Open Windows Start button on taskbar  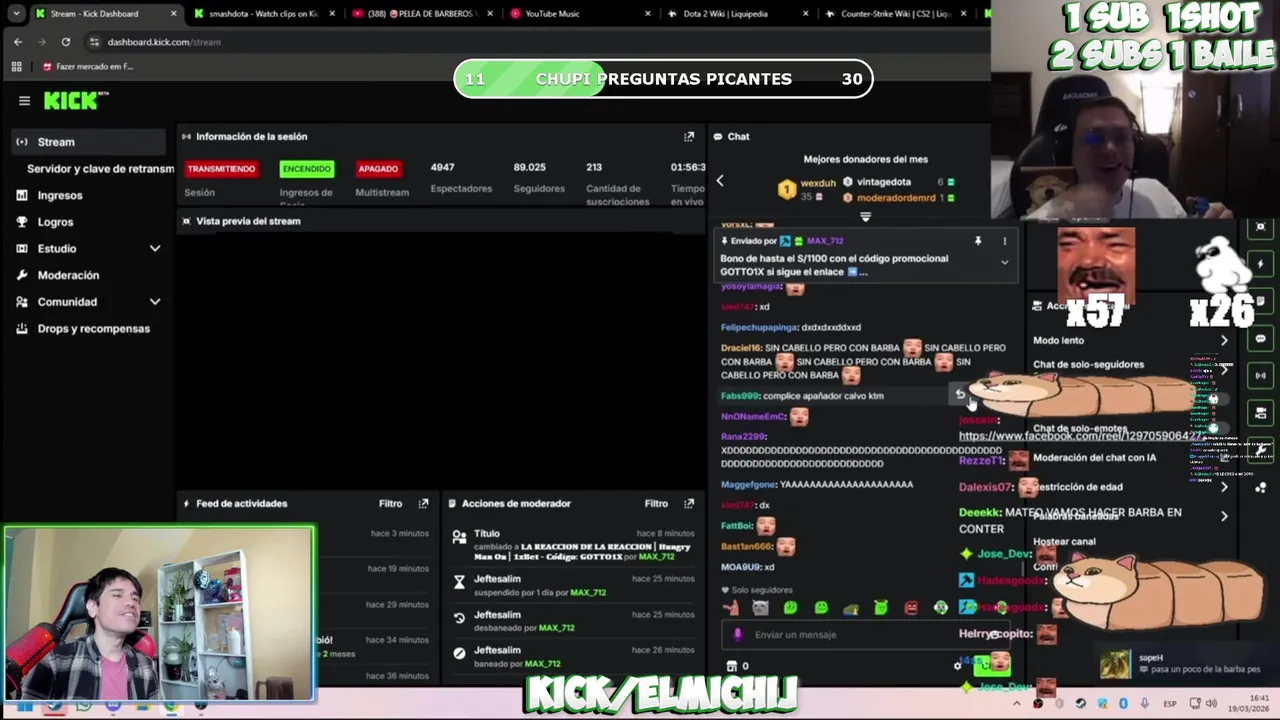tap(24, 705)
